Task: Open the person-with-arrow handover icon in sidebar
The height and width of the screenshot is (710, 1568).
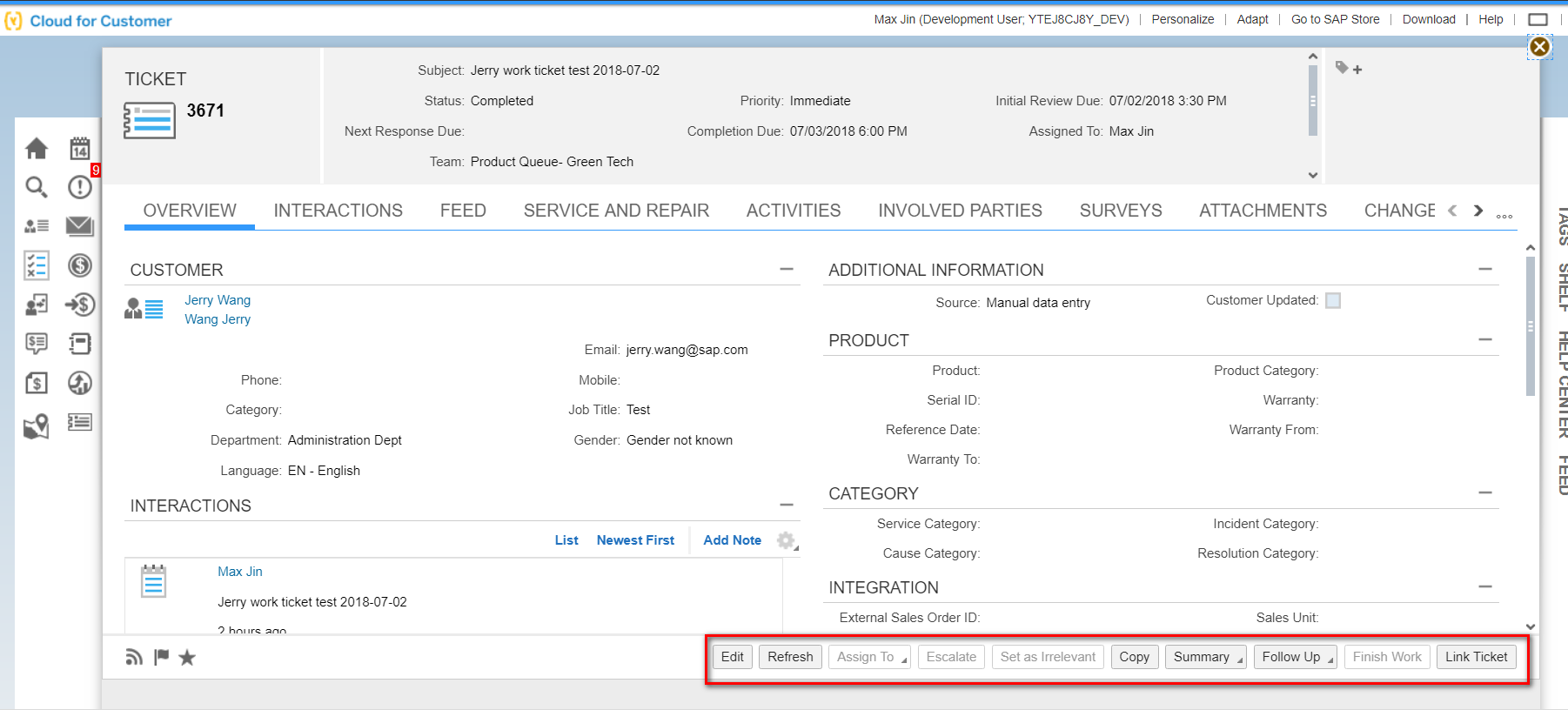Action: 37,305
